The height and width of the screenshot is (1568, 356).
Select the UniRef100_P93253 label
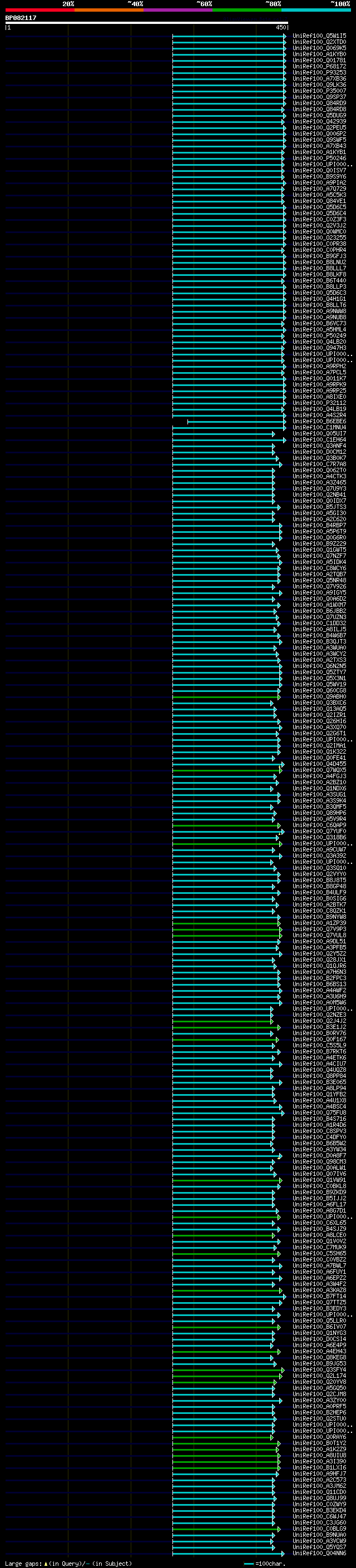319,72
